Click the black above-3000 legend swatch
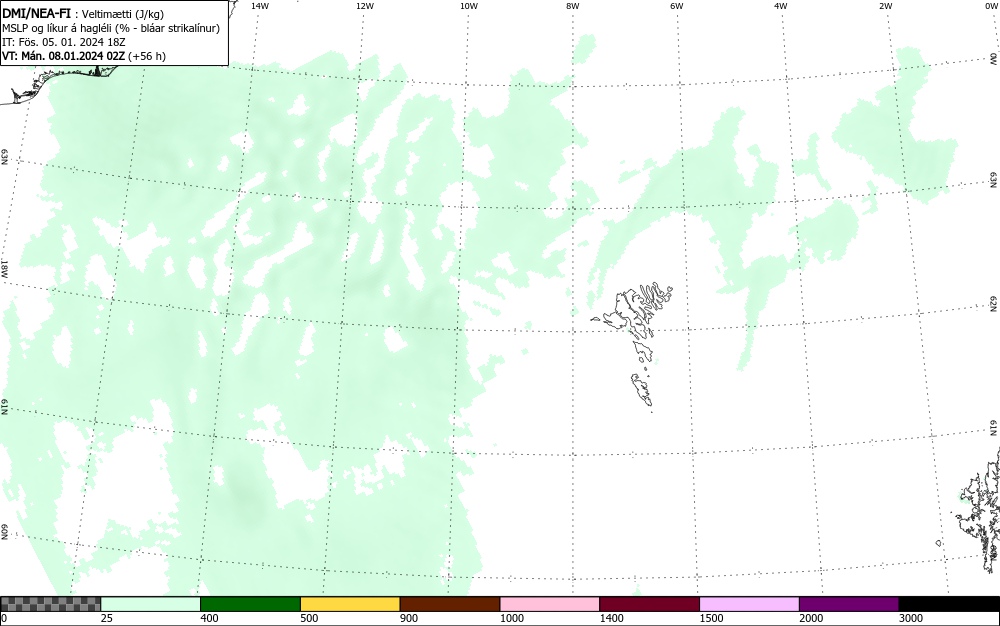This screenshot has height=626, width=1000. click(x=949, y=604)
